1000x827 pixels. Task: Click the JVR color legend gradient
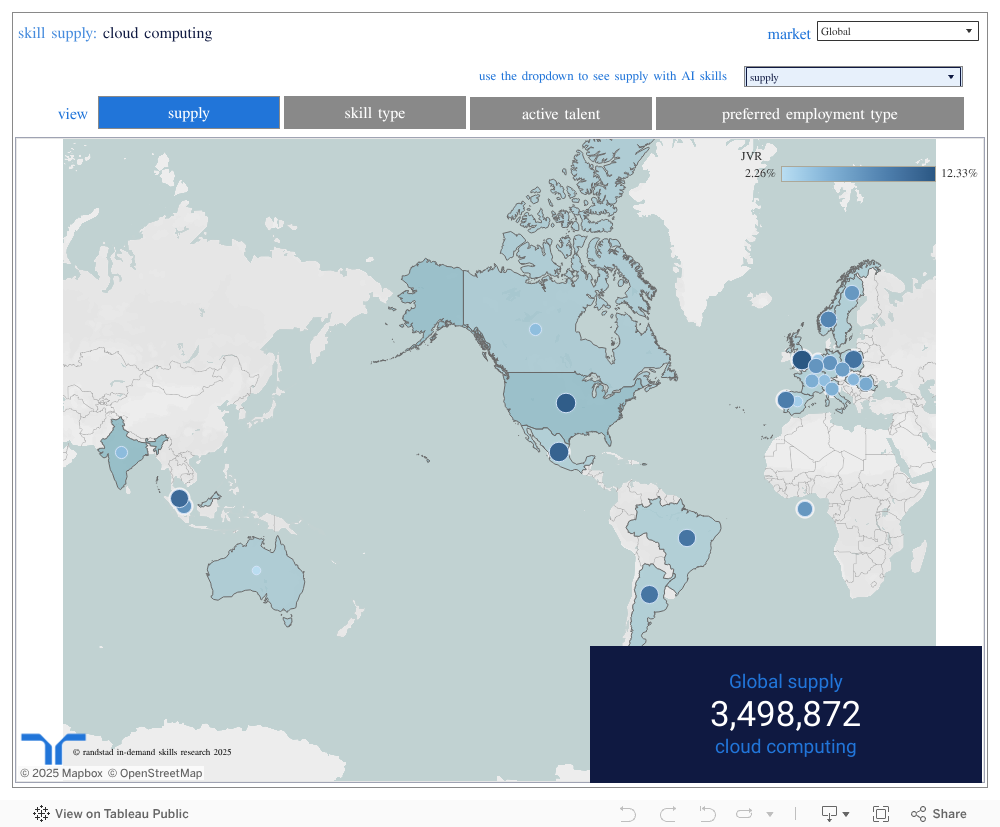pyautogui.click(x=858, y=173)
